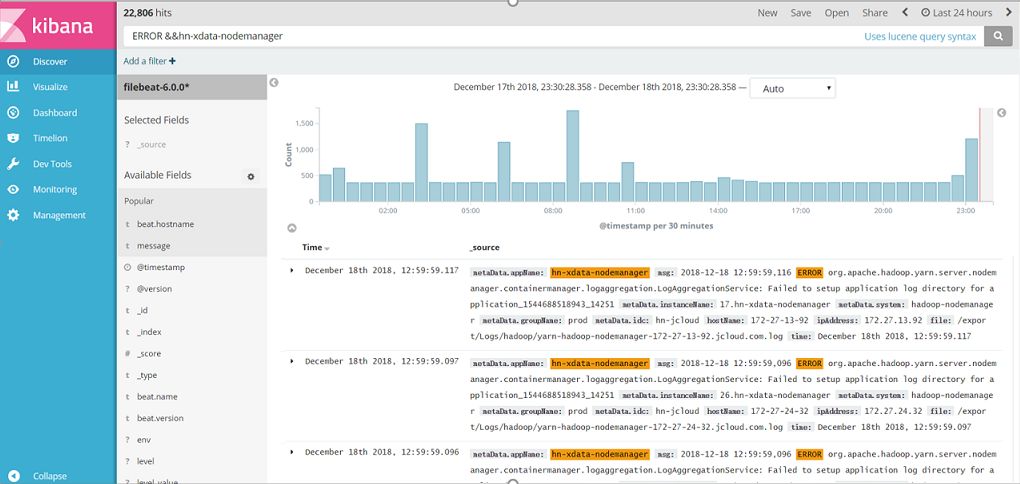Open the filebeat-6.0.0* index pattern selector
The height and width of the screenshot is (484, 1020).
[191, 87]
